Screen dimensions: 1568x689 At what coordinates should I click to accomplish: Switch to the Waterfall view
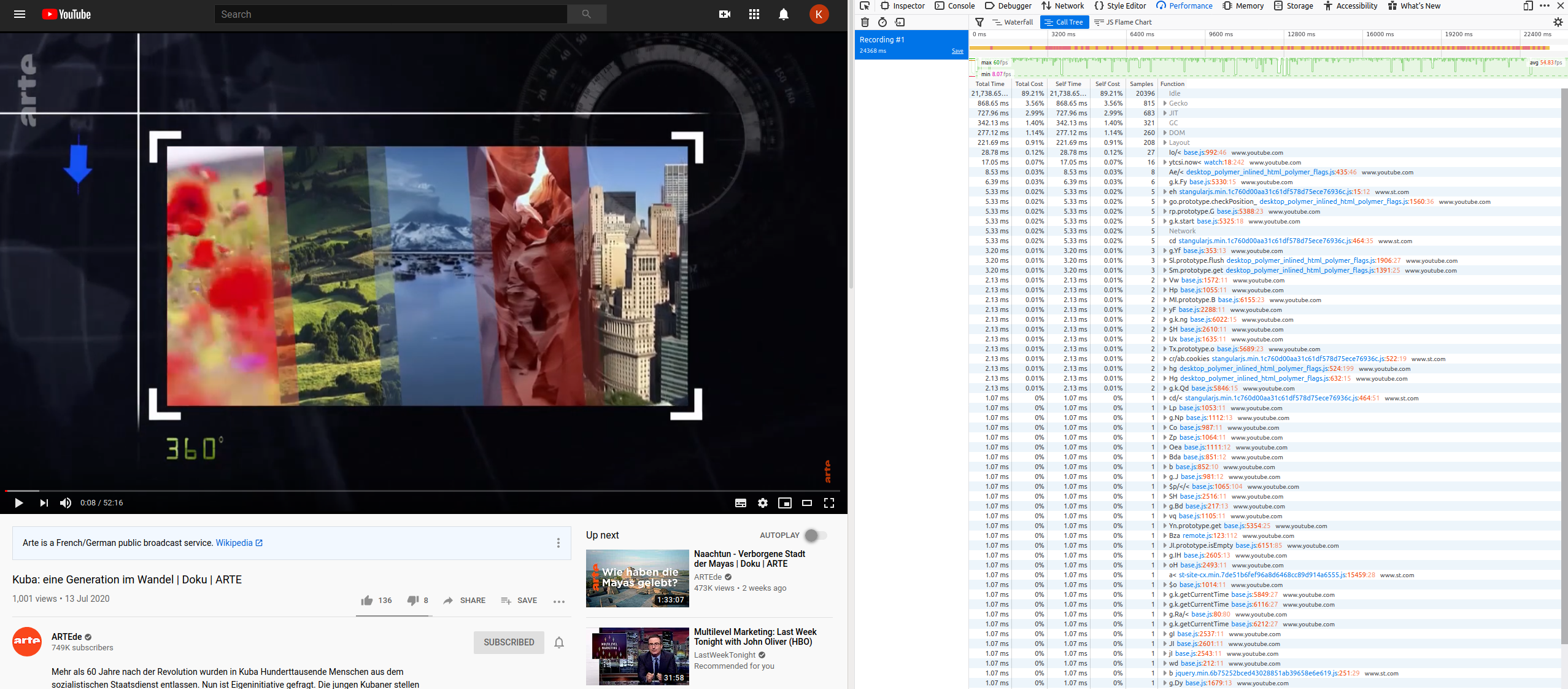1013,22
